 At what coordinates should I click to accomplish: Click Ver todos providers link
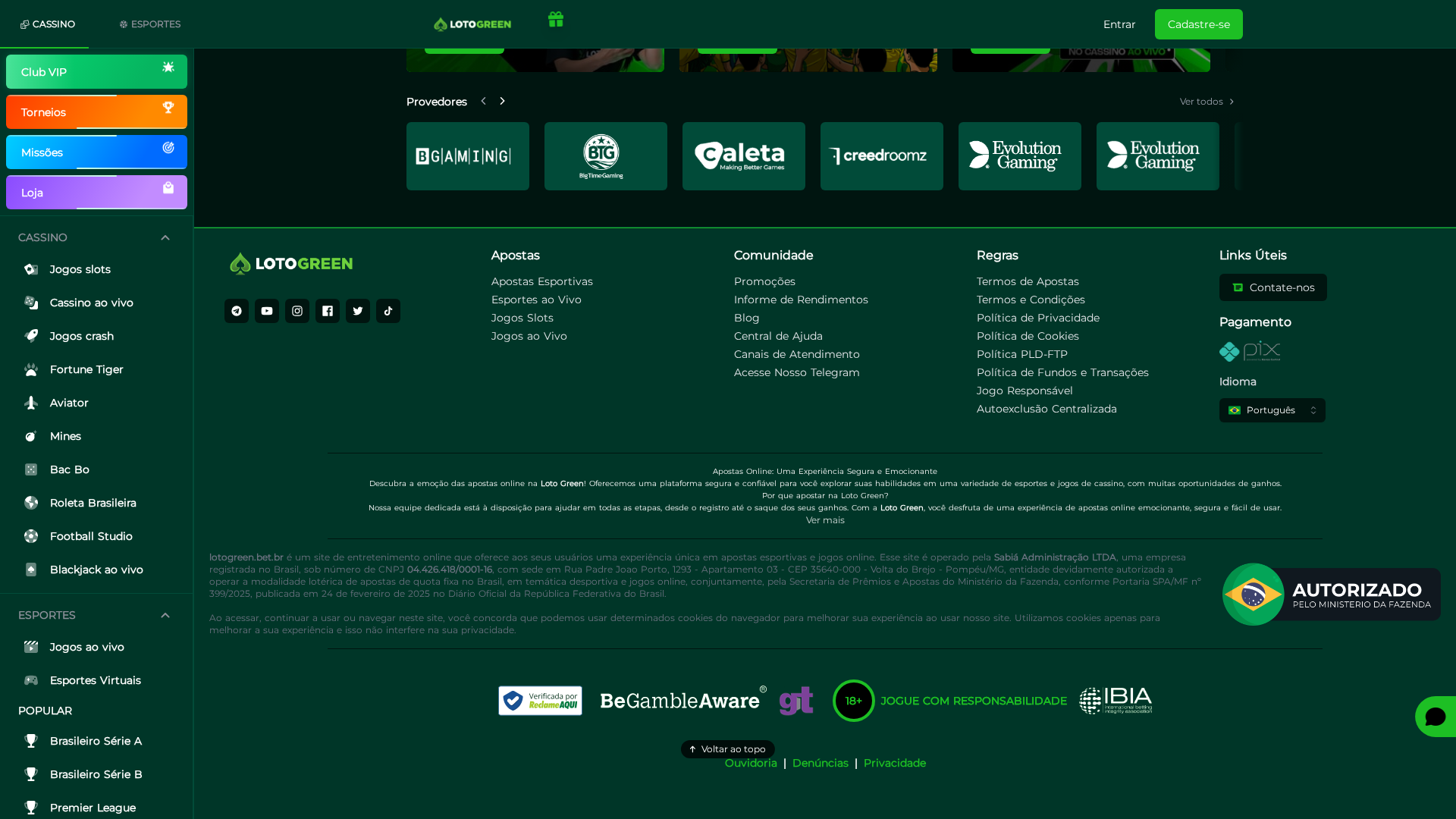pos(1207,102)
